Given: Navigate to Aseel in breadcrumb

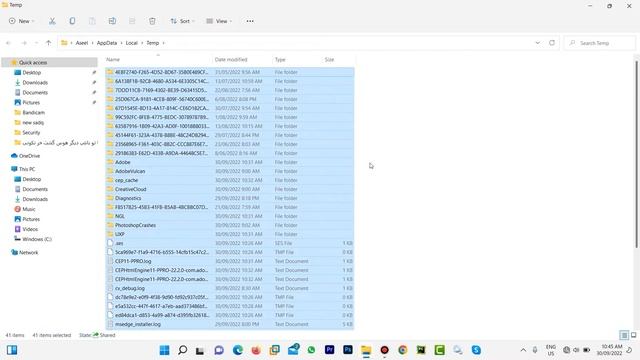Looking at the screenshot, I should click(x=82, y=43).
